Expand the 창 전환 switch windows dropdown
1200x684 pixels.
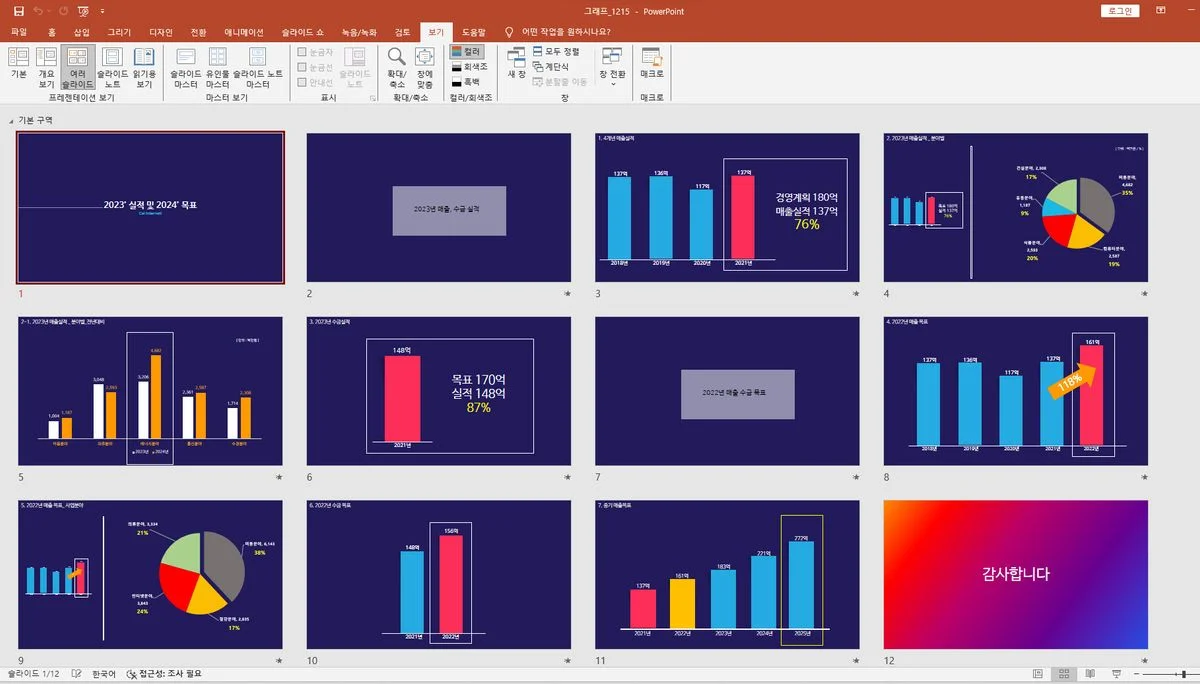612,68
